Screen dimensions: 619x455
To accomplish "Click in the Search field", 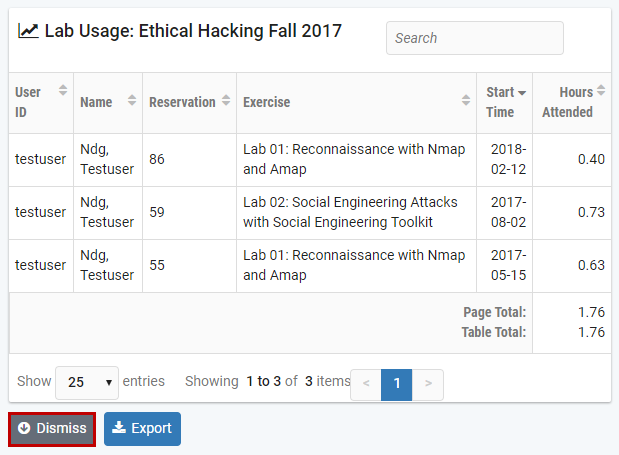I will [474, 38].
